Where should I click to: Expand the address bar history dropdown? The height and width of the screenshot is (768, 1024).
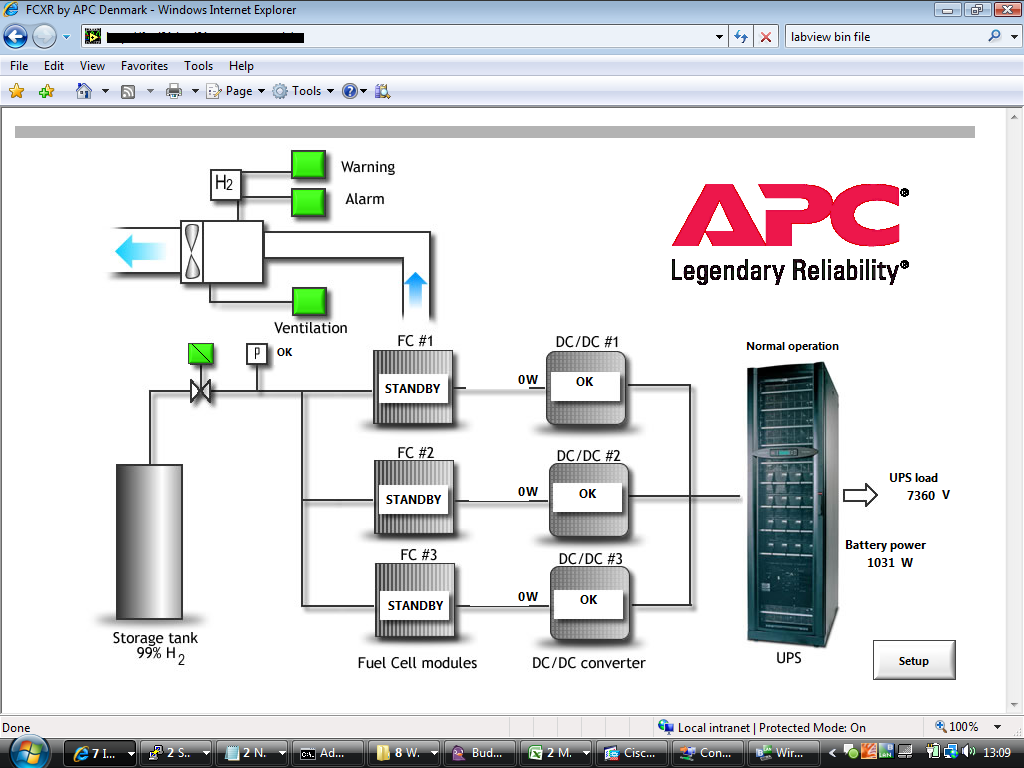click(719, 37)
